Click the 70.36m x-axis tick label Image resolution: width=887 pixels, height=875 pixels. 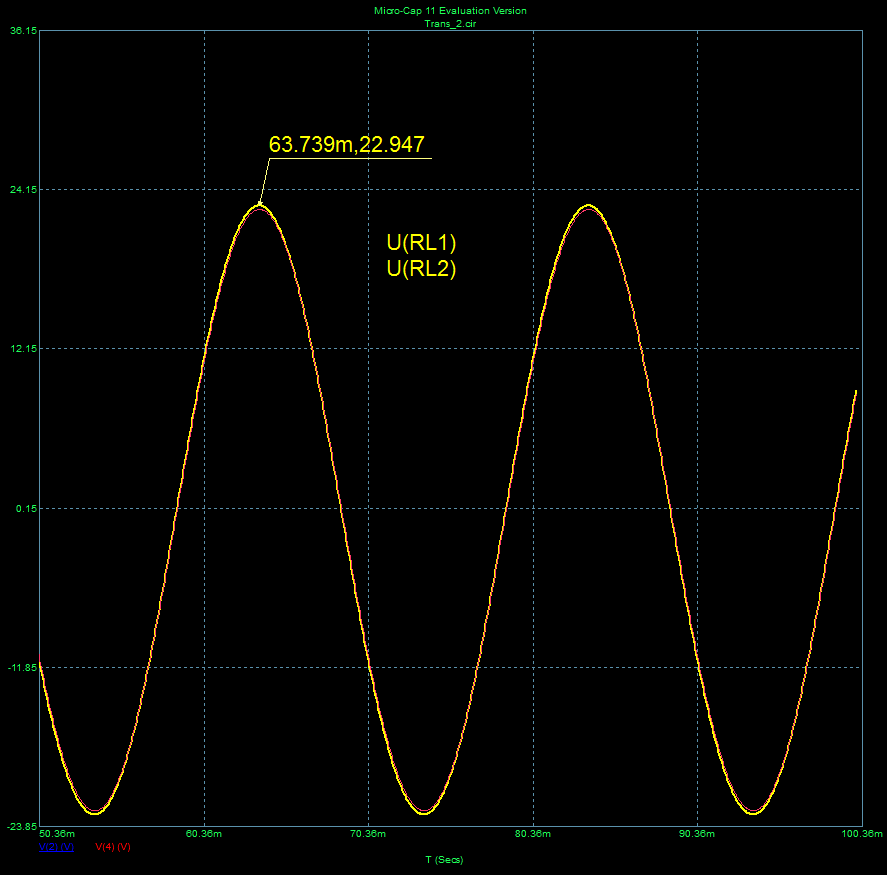[x=369, y=833]
